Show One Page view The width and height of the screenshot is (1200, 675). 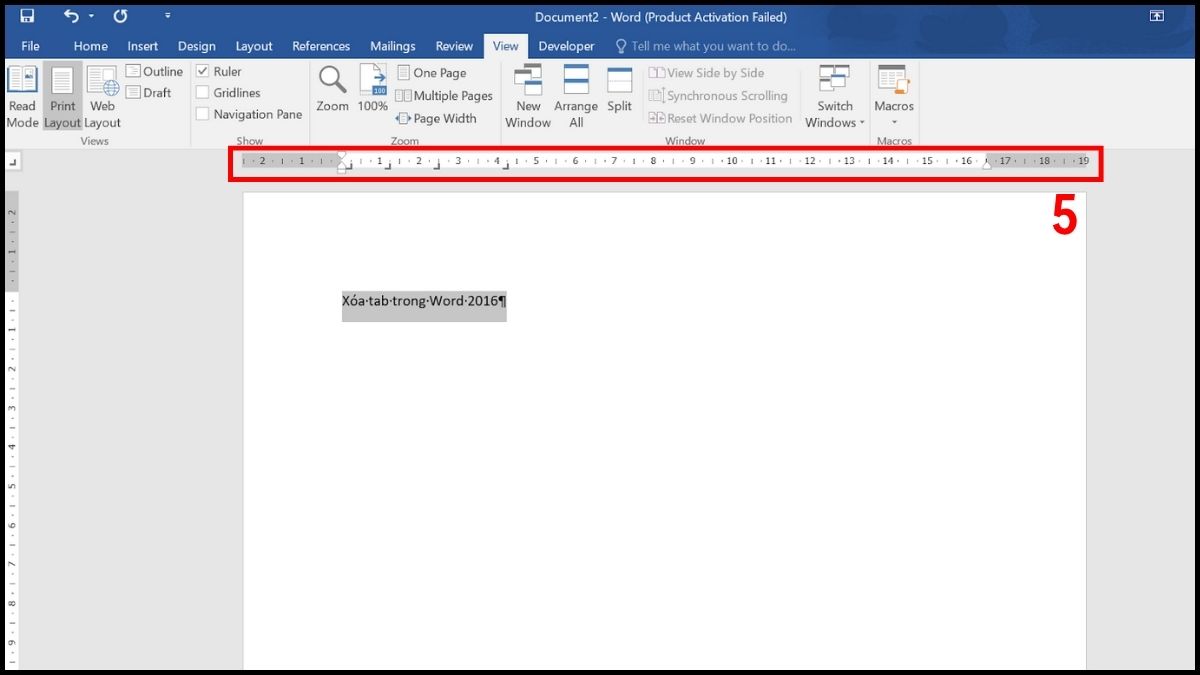(430, 72)
